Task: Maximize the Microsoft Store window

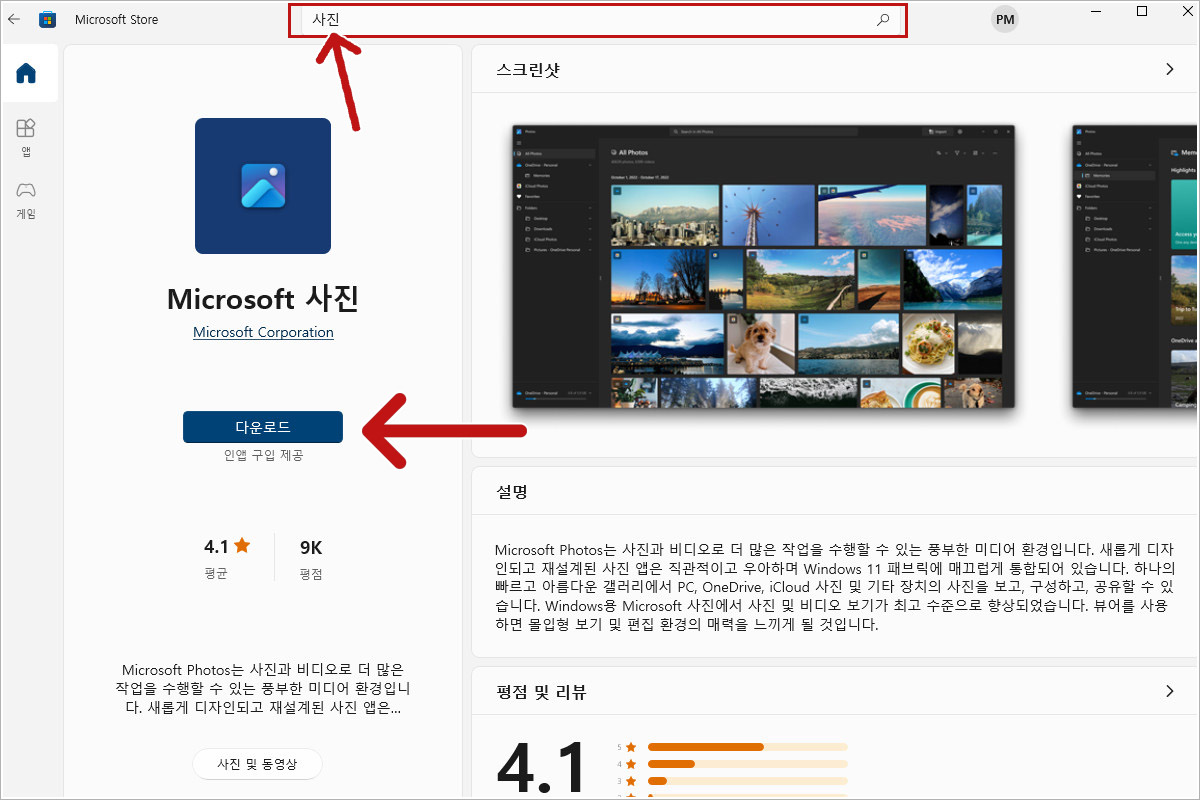Action: [x=1142, y=12]
